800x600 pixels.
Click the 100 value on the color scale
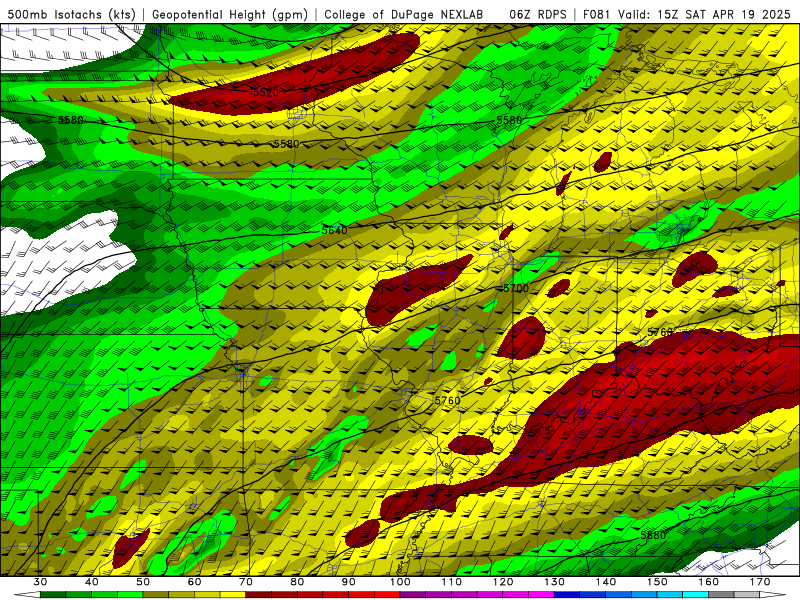(x=400, y=582)
